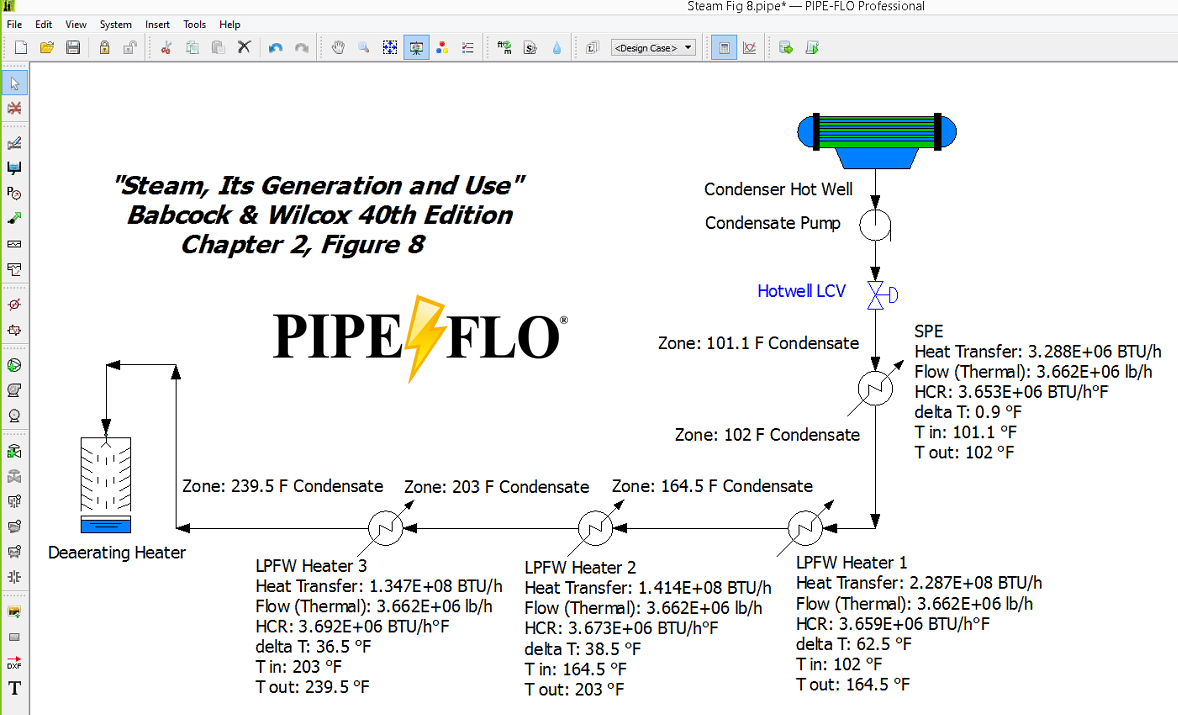Open a pipe file using folder icon

pyautogui.click(x=47, y=47)
